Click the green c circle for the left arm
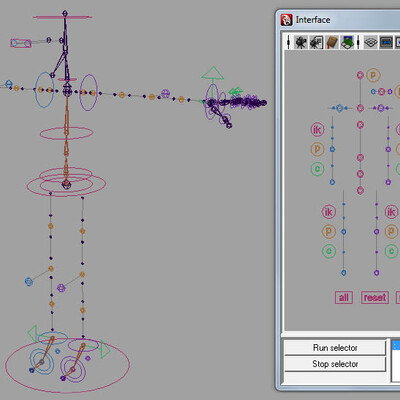The image size is (400, 400). 317,169
